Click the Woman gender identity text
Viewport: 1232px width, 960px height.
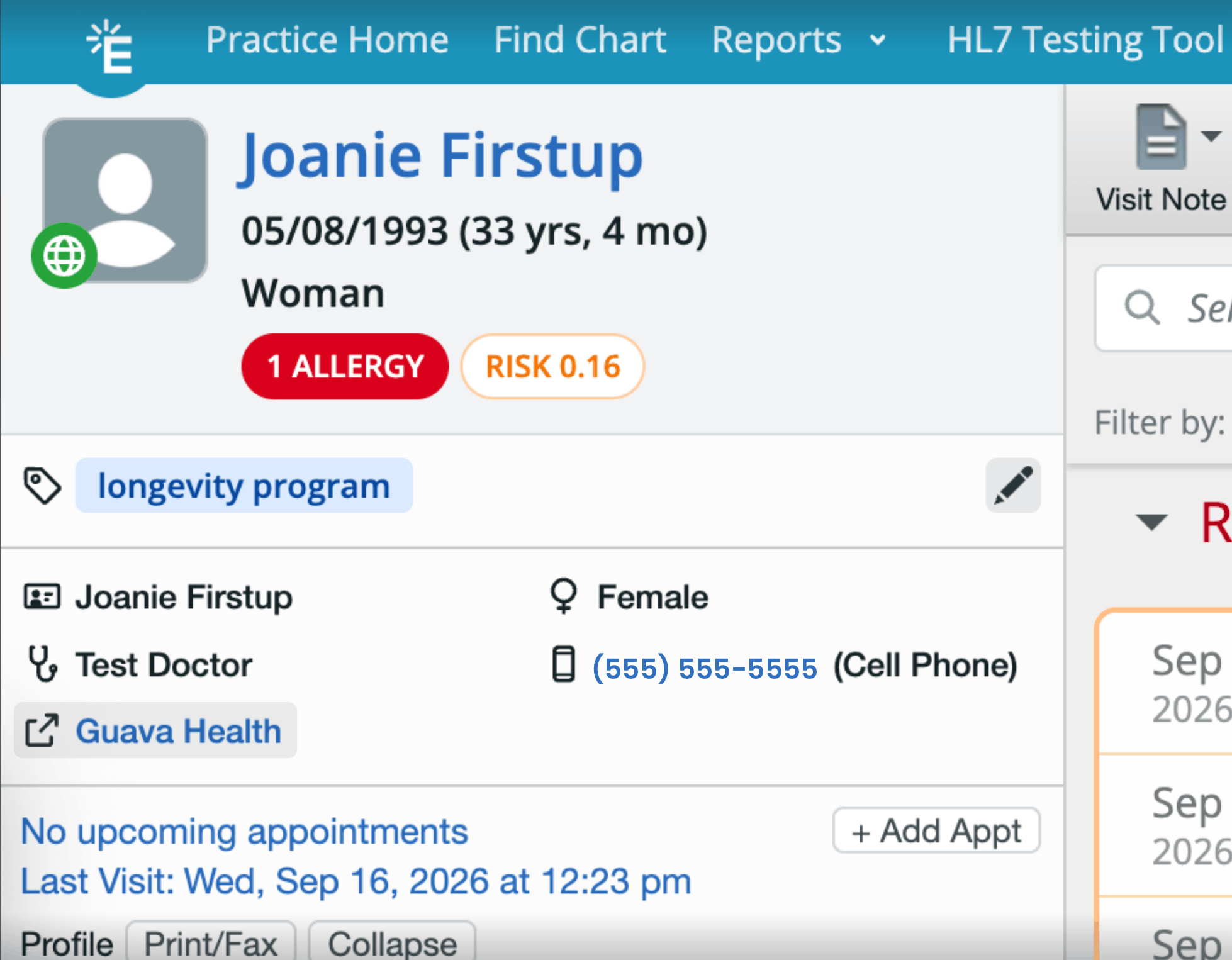(313, 293)
